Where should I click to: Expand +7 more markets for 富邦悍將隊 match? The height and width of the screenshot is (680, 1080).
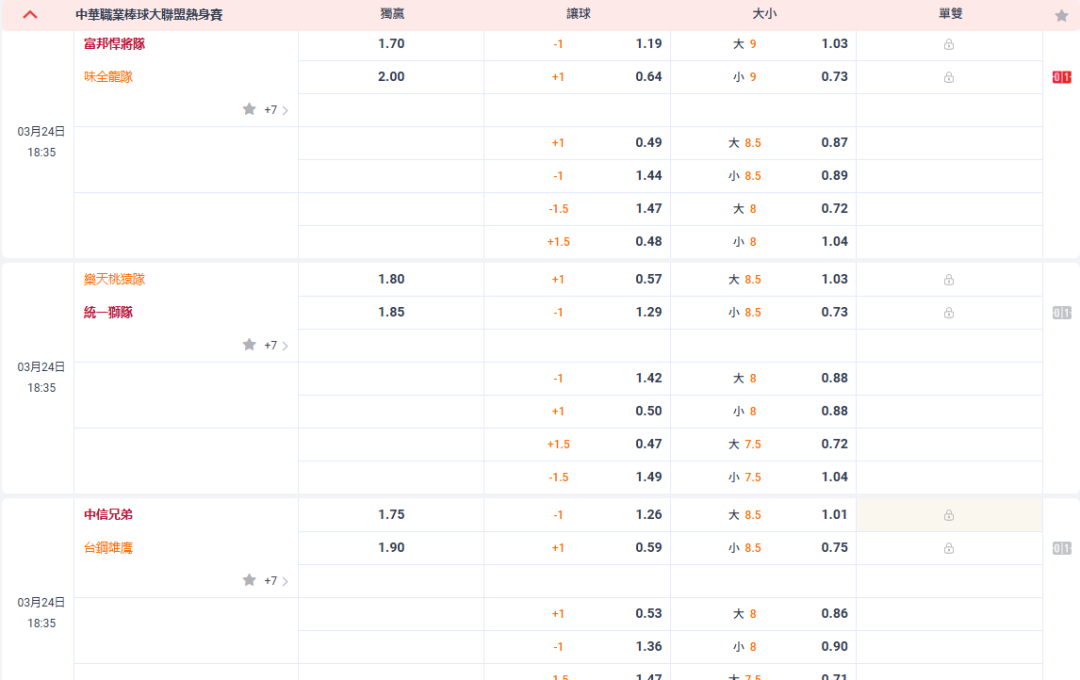tap(276, 110)
